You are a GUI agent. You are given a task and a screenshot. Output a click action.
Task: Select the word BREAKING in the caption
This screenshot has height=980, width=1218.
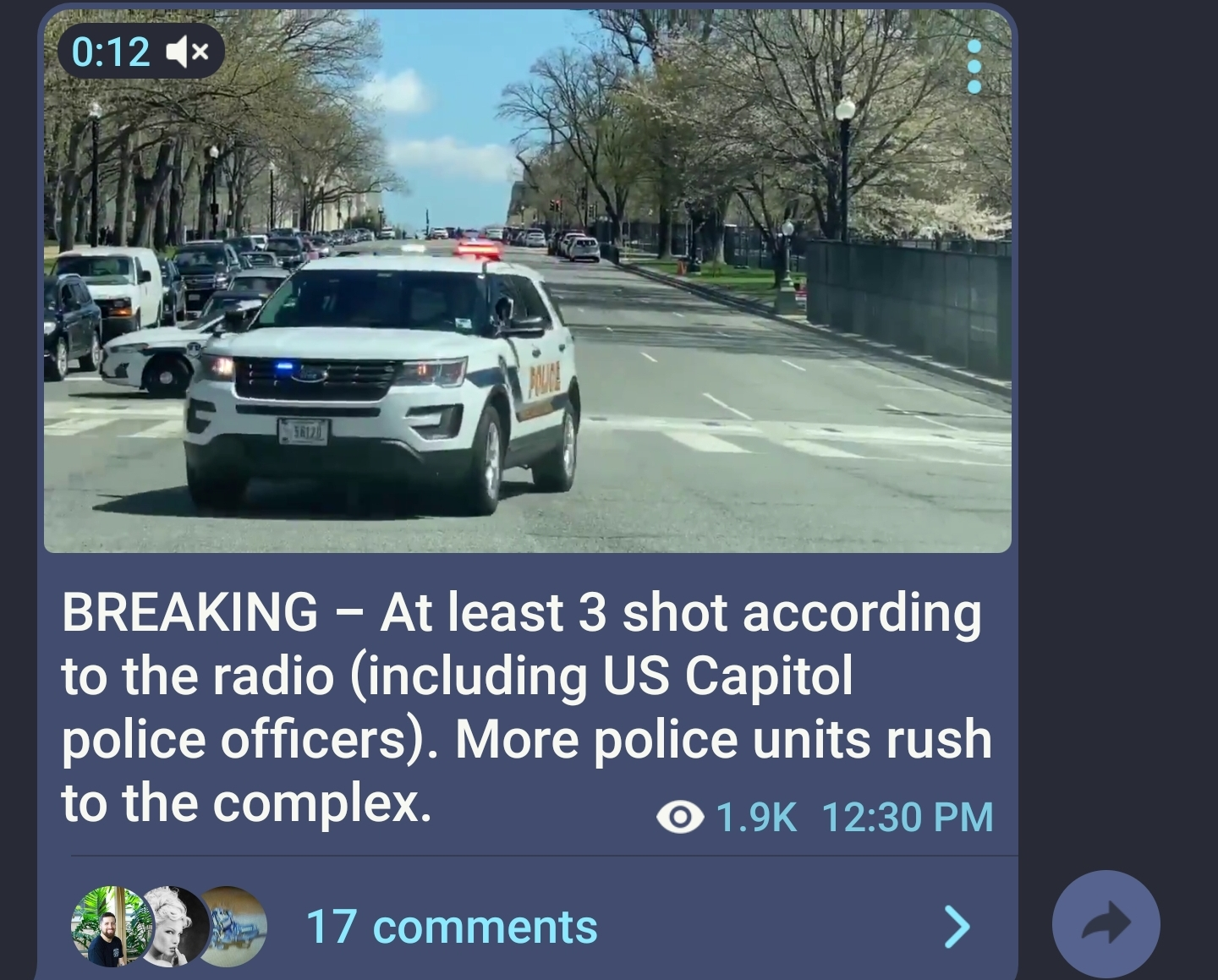coord(189,611)
